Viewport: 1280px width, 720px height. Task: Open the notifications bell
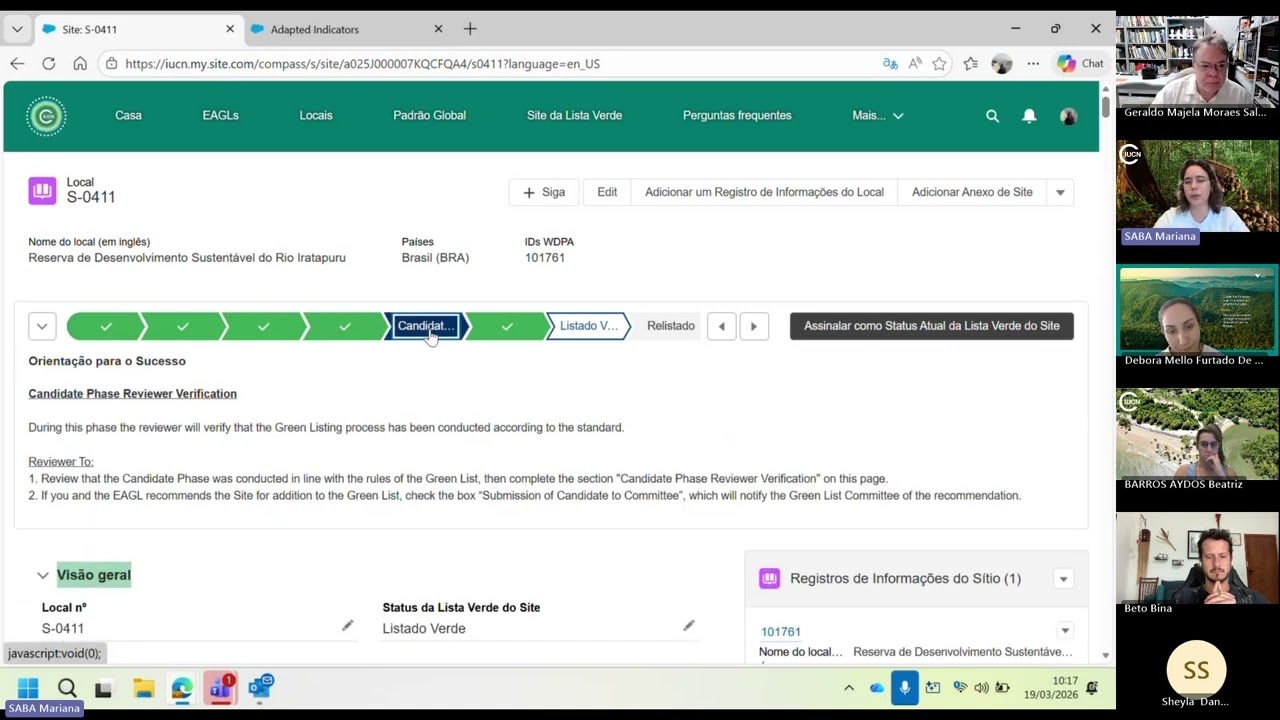(1029, 116)
